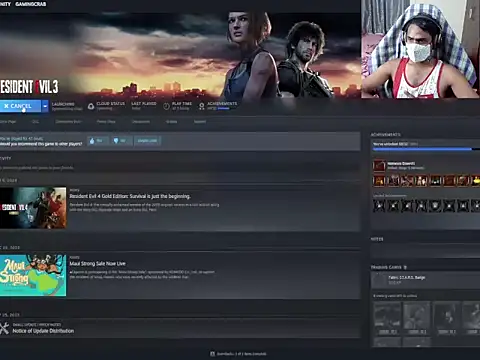Open the Maui Strong Sale Now Live article
The image size is (480, 360).
tap(97, 264)
